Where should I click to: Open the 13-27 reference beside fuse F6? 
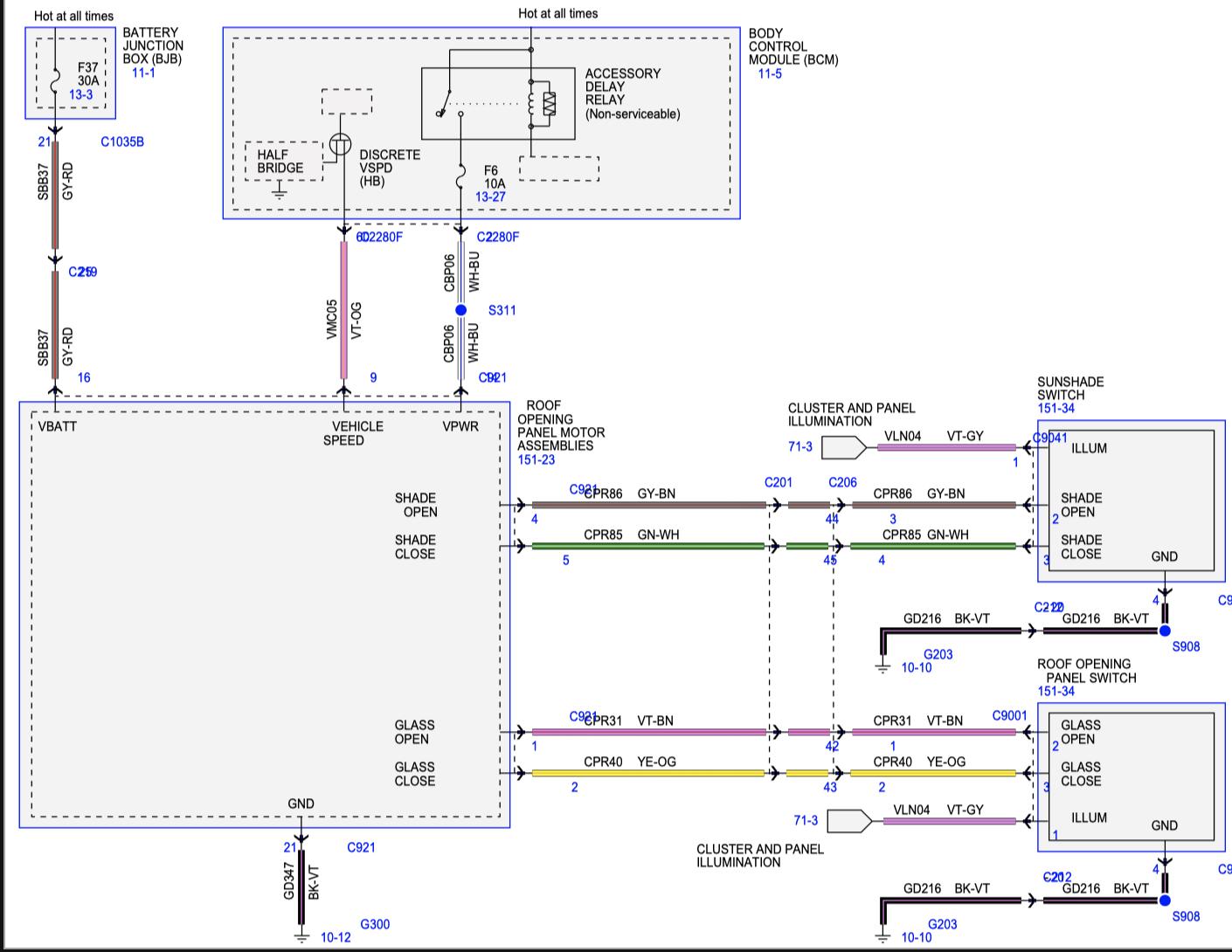(490, 197)
